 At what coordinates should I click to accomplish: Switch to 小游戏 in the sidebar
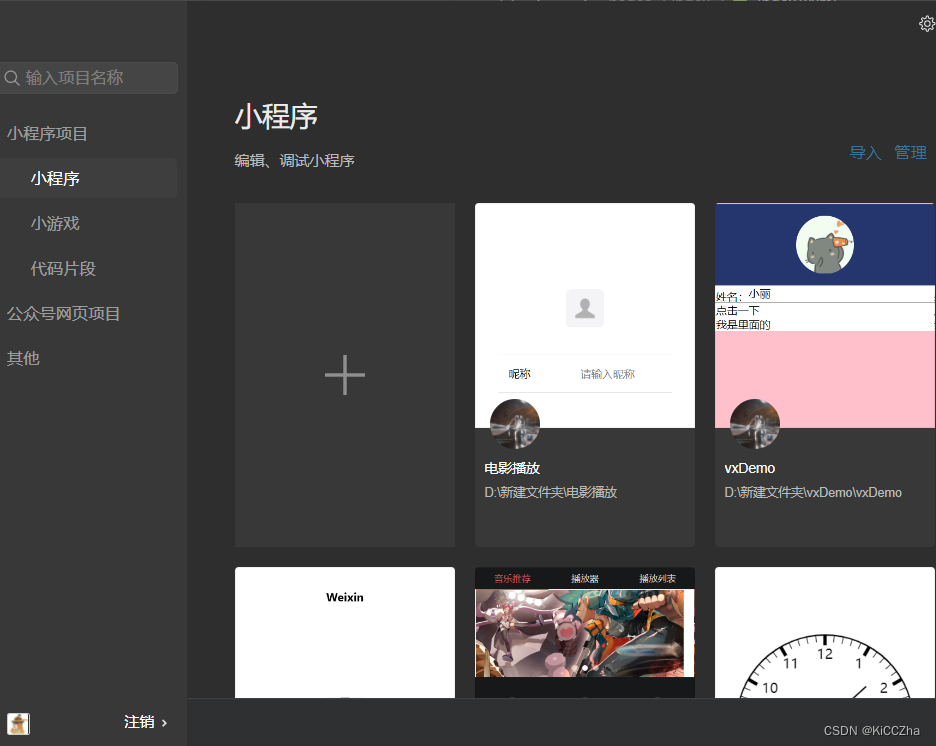click(55, 224)
